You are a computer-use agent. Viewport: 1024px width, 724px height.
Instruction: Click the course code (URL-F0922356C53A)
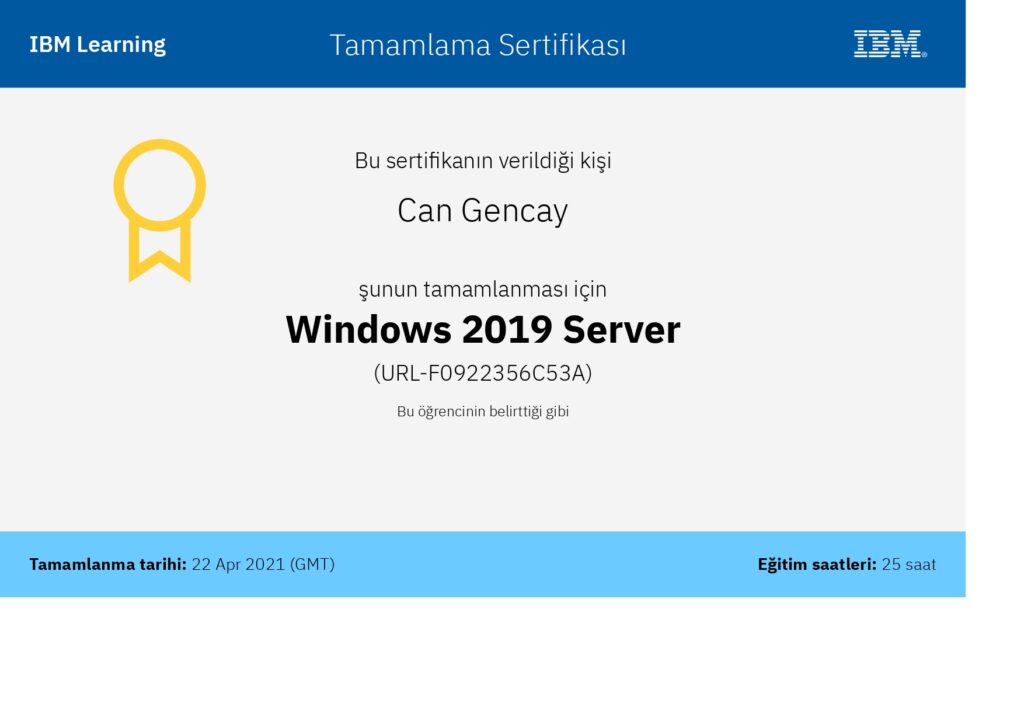(x=483, y=373)
